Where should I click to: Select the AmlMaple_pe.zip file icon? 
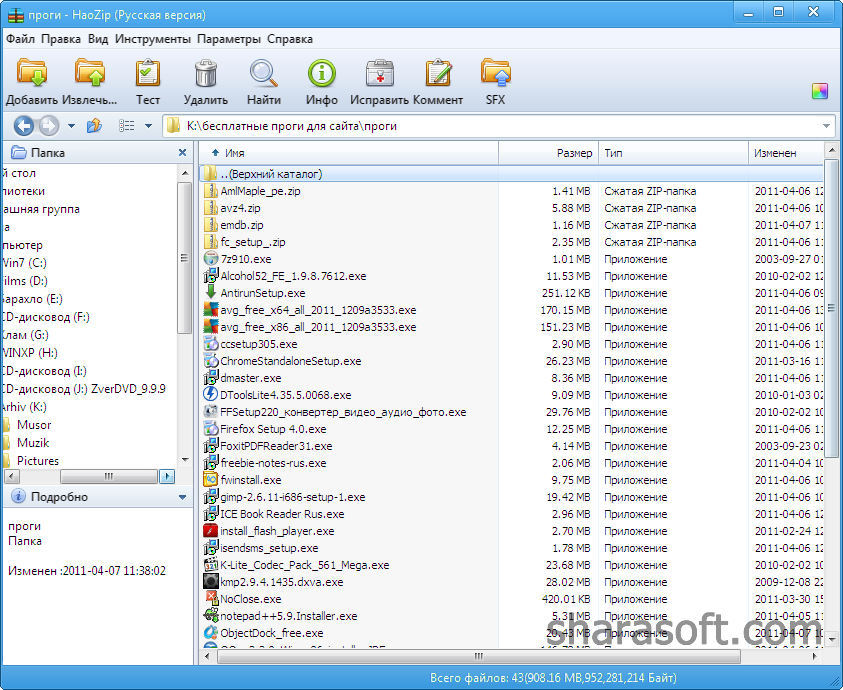211,191
